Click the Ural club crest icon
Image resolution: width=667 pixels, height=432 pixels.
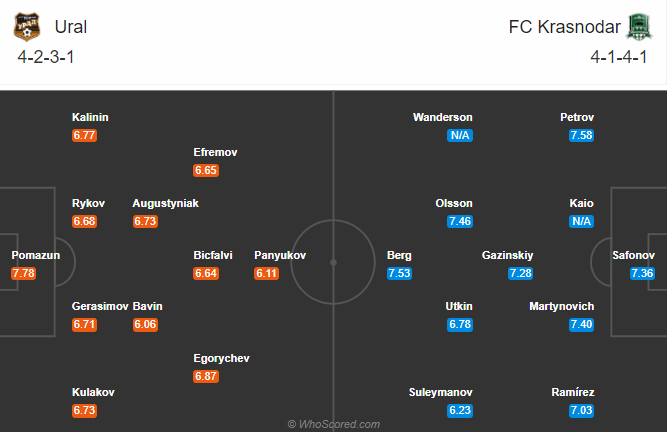pos(27,27)
